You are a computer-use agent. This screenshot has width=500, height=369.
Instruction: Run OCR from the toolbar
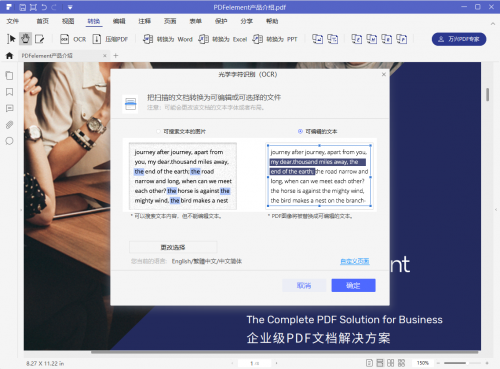(73, 39)
